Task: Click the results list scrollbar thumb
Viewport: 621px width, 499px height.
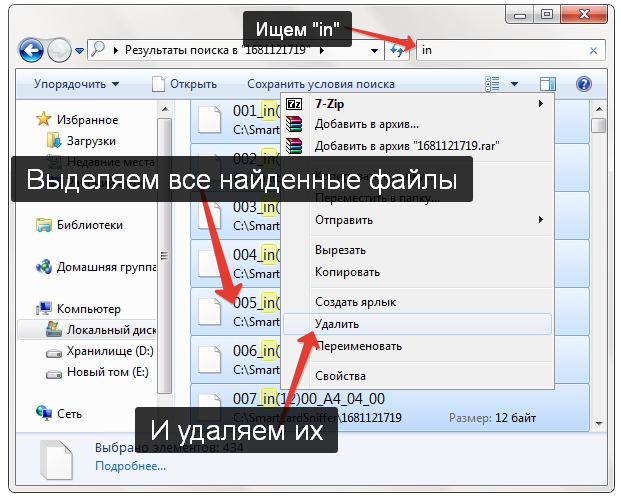Action: pos(599,126)
